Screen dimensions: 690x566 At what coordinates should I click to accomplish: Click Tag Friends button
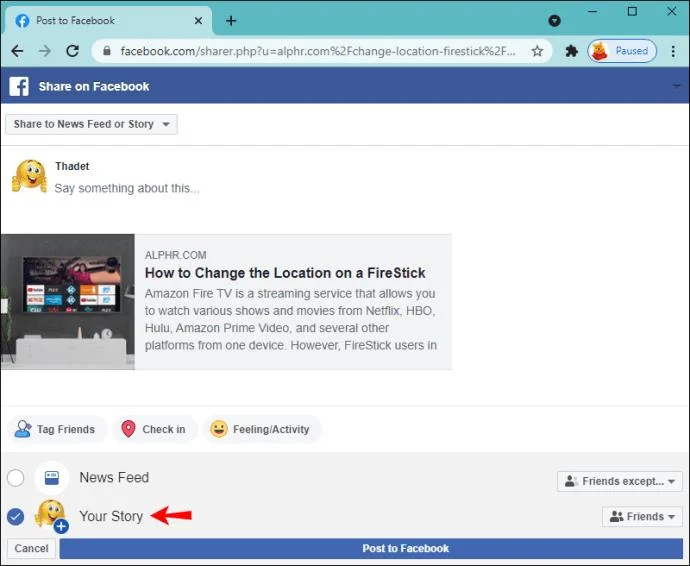(57, 429)
